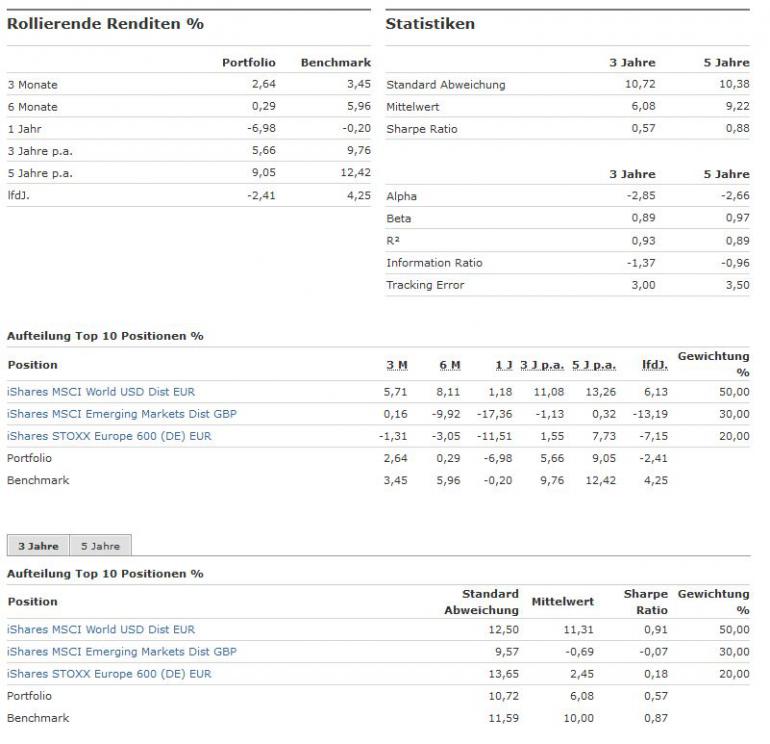Click iShares Emerging Markets in Sharpe Ratio table
Viewport: 770px width, 744px height.
(122, 651)
